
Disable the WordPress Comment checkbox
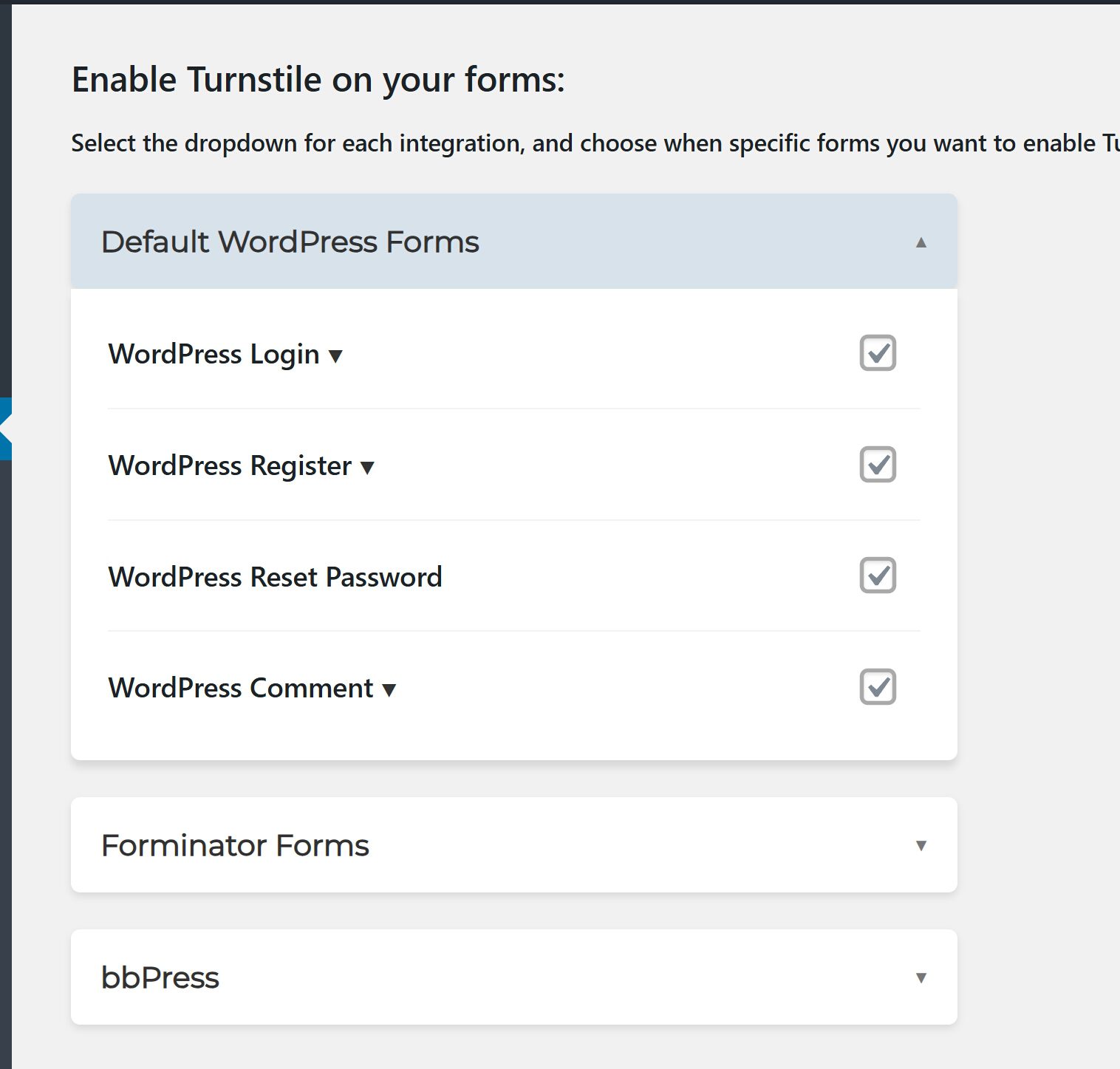[878, 686]
